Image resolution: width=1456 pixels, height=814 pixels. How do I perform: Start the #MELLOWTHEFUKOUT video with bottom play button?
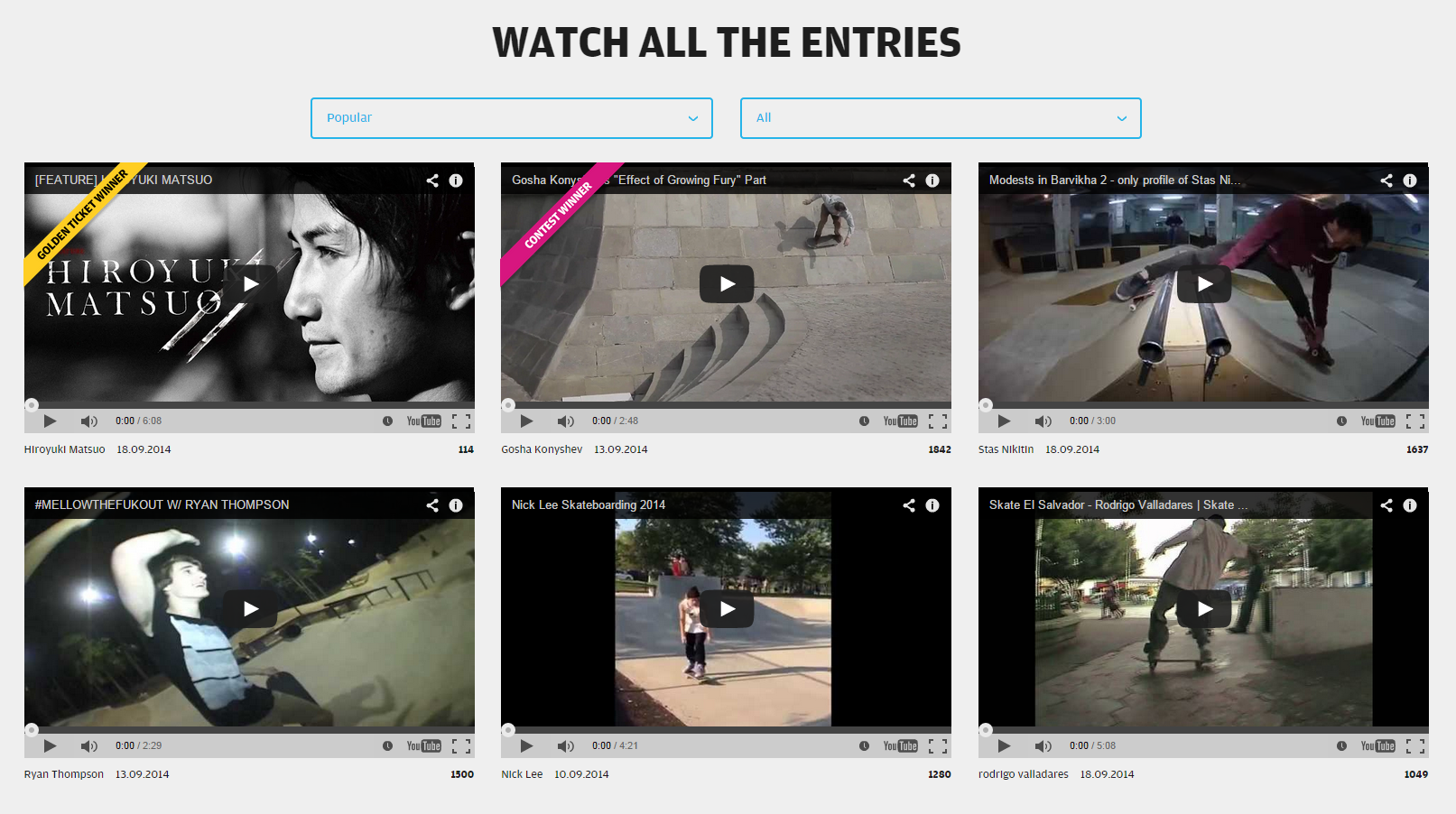point(50,746)
